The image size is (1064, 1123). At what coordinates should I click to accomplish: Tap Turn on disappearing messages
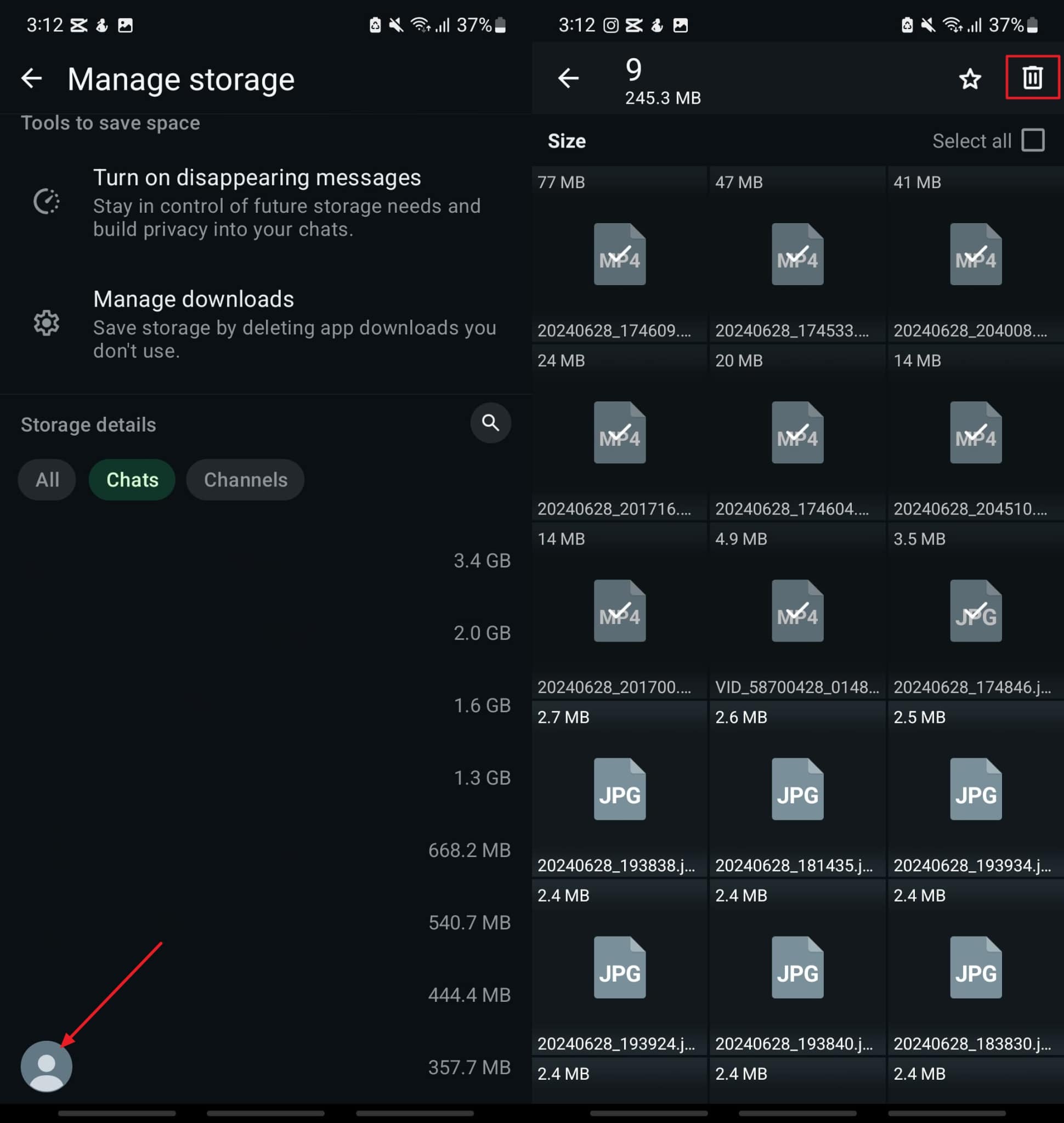pos(257,177)
